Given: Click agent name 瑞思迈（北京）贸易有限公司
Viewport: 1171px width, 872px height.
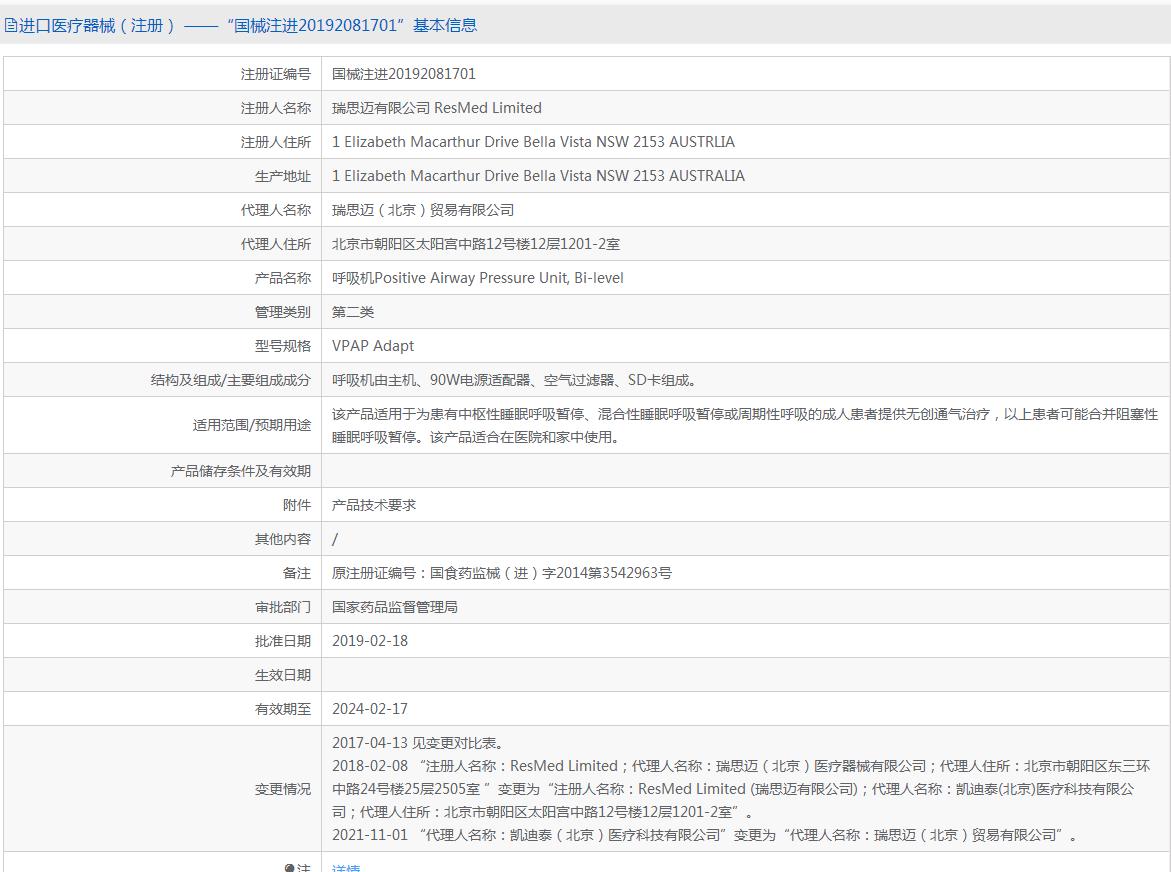Looking at the screenshot, I should click(423, 210).
